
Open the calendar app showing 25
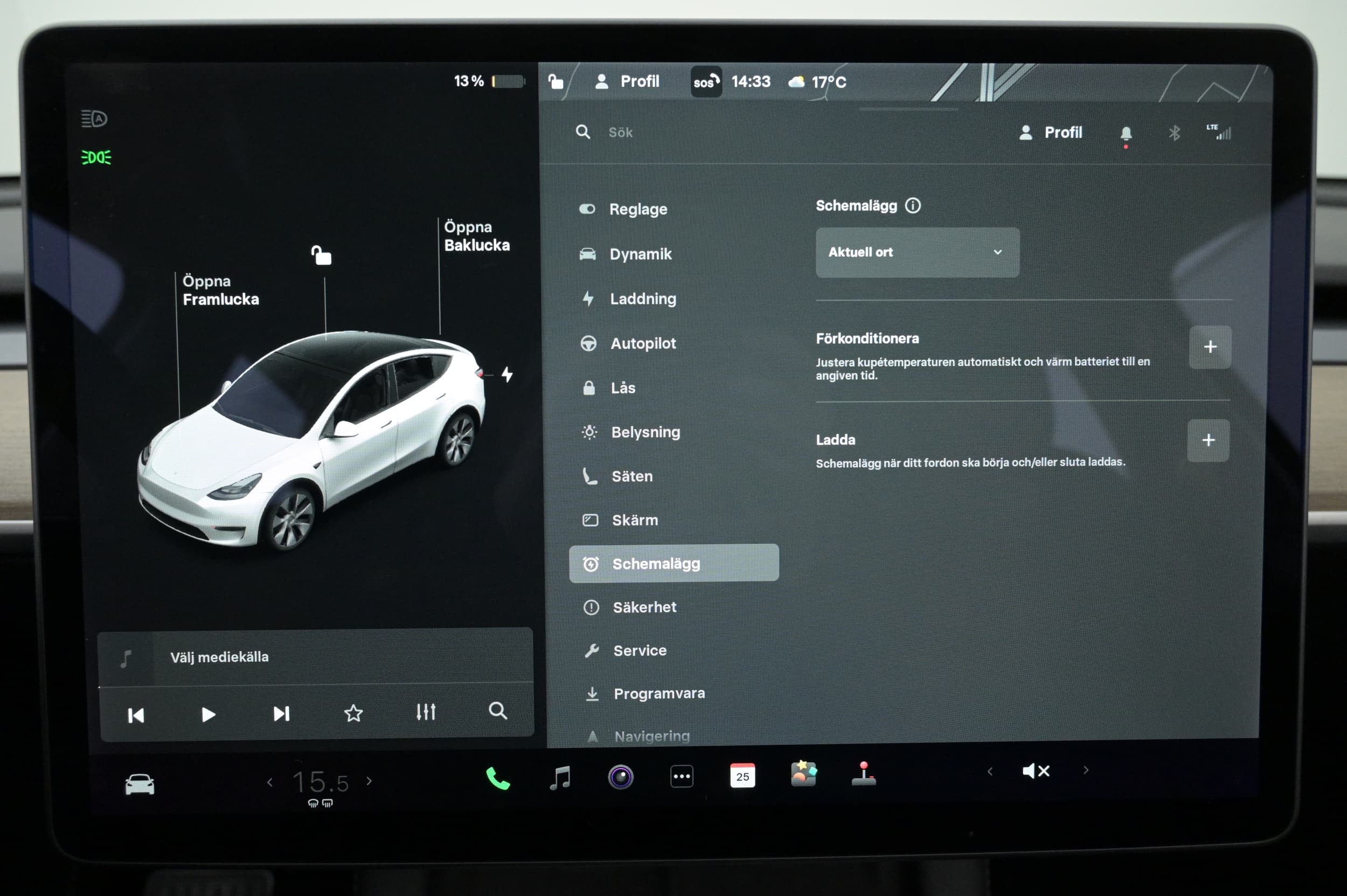pyautogui.click(x=742, y=775)
